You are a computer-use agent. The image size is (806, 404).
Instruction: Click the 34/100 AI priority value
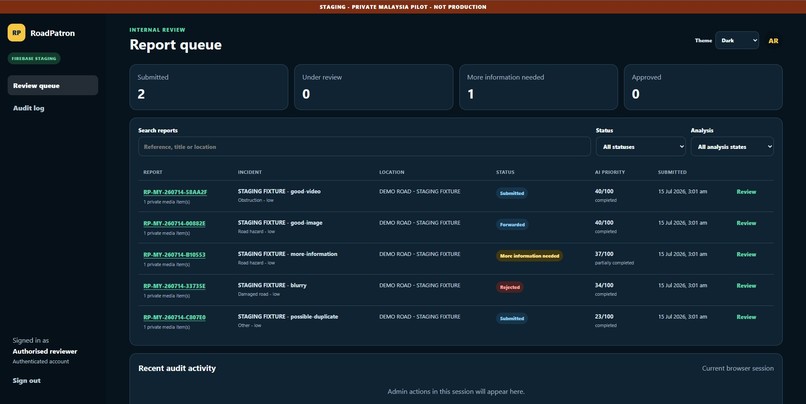pyautogui.click(x=604, y=285)
